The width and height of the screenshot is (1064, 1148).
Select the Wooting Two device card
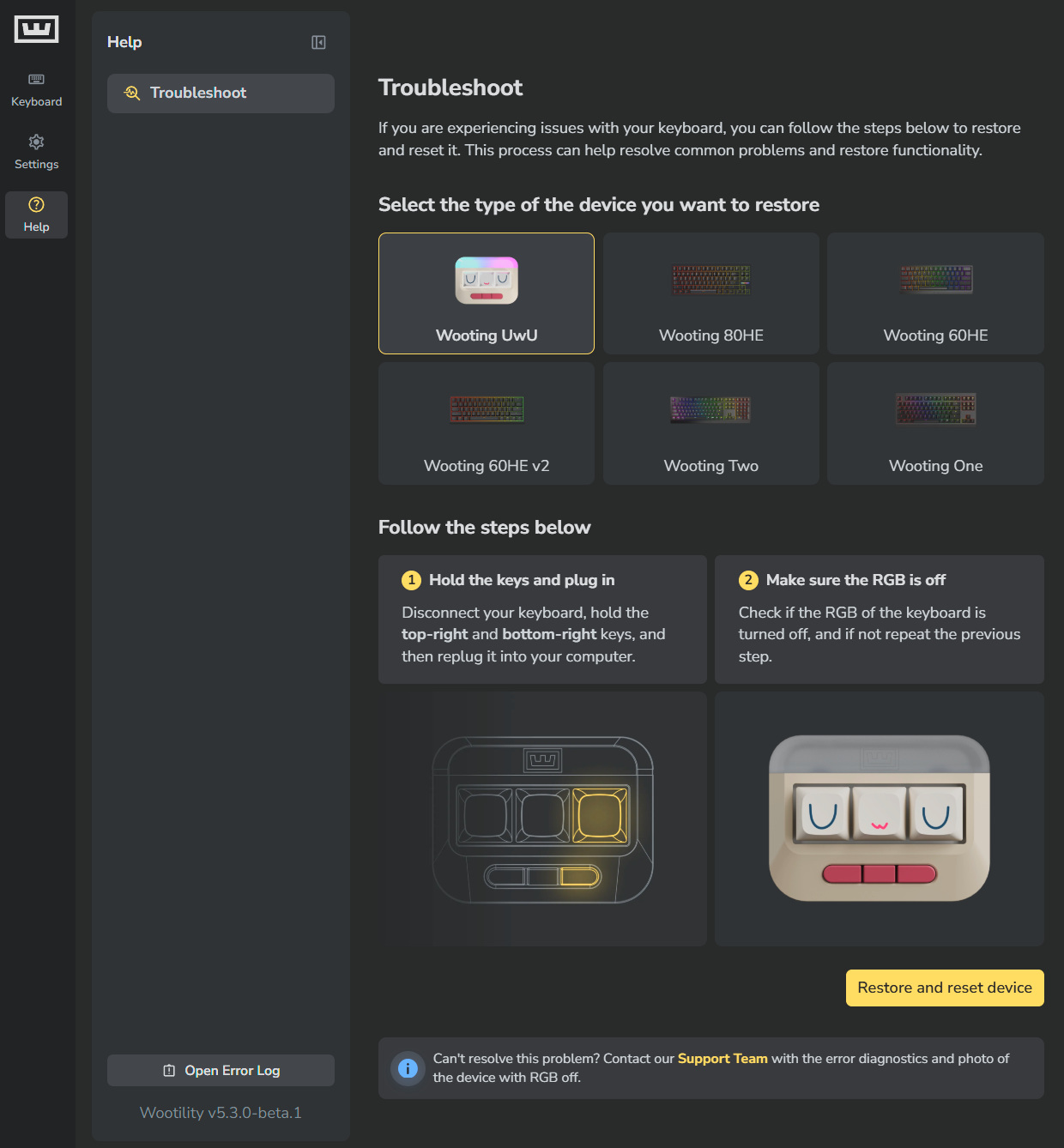(x=711, y=424)
